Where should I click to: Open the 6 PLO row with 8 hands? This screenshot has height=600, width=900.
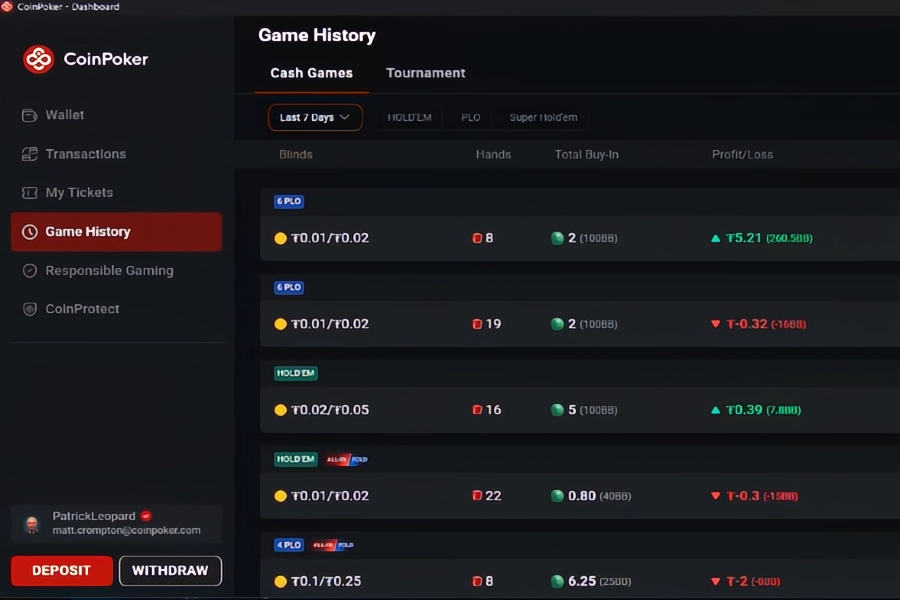tap(580, 238)
